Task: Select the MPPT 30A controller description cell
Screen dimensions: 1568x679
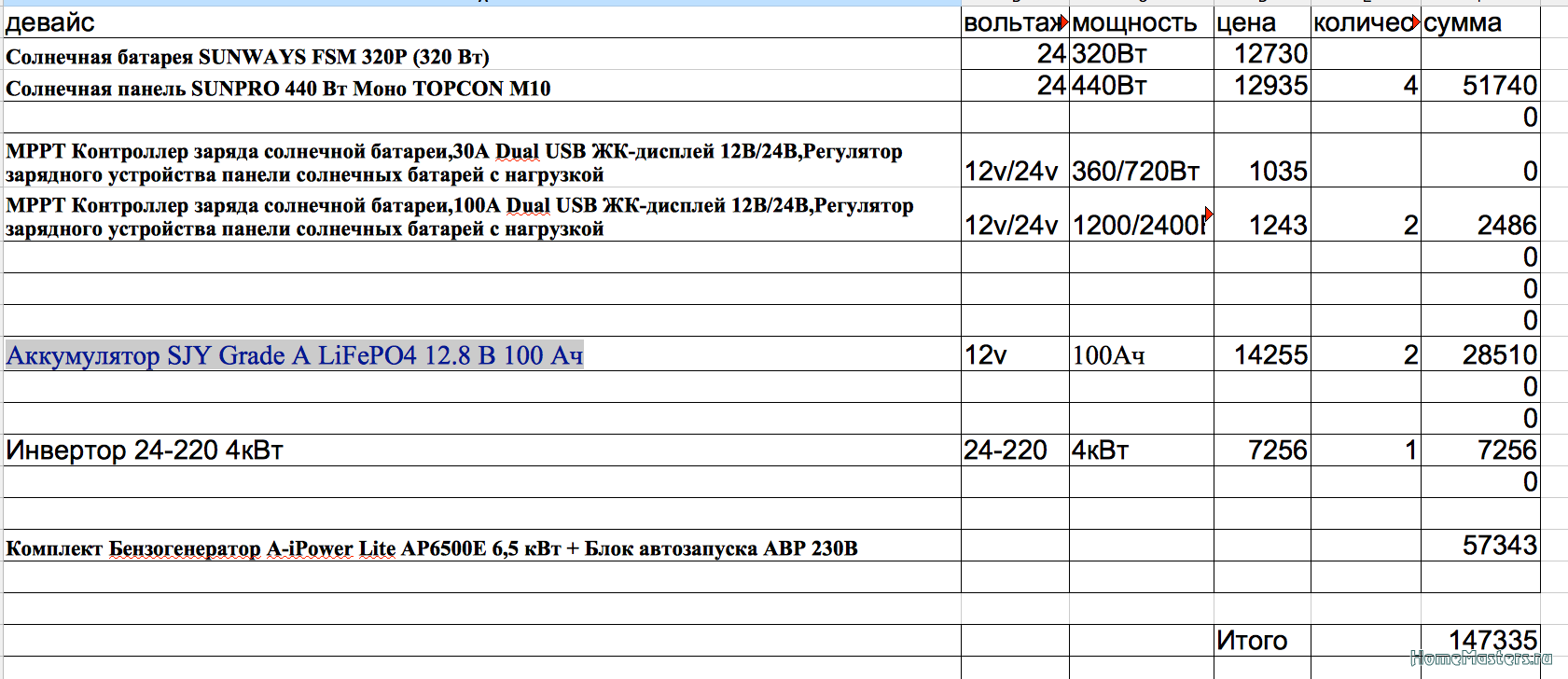Action: coord(482,160)
